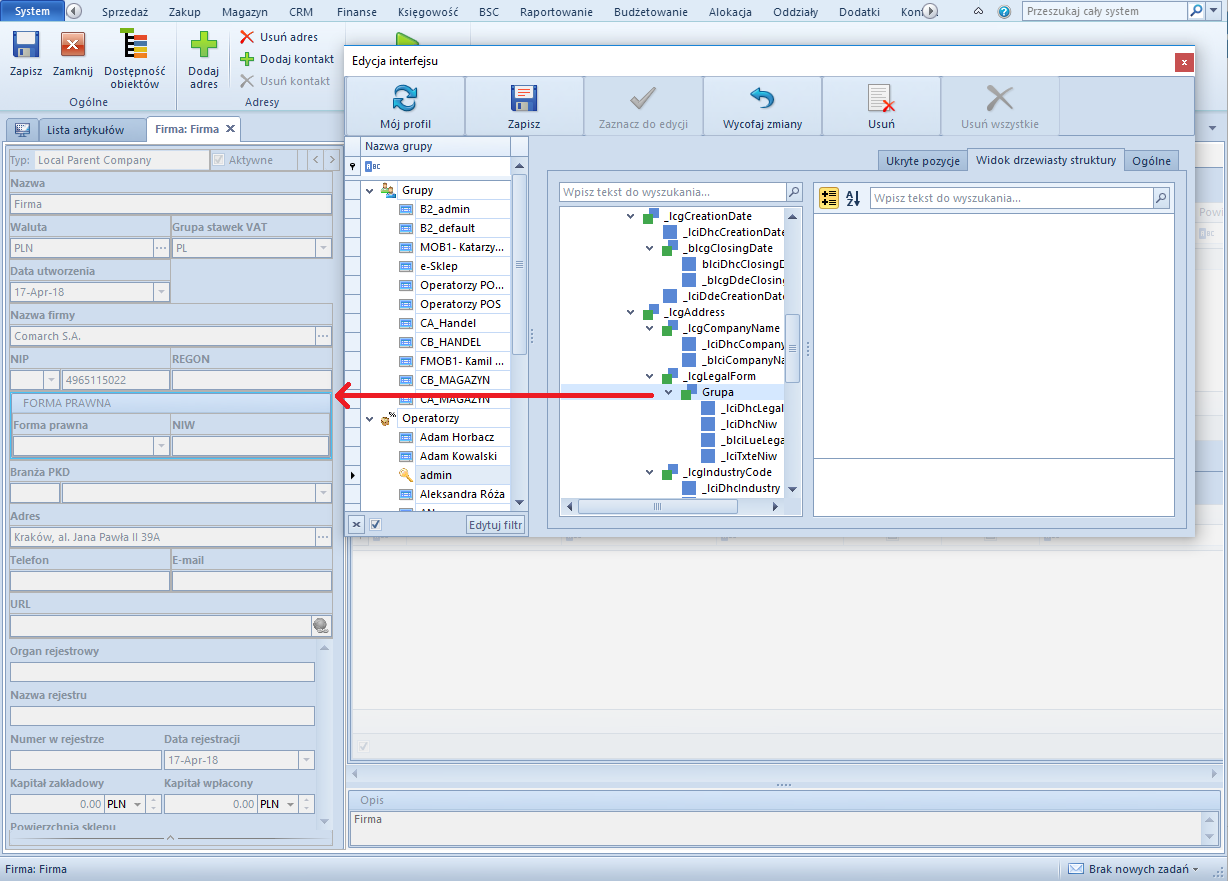Screen dimensions: 1228x881
Task: Click the property grid search magnifier icon
Action: point(1161,198)
